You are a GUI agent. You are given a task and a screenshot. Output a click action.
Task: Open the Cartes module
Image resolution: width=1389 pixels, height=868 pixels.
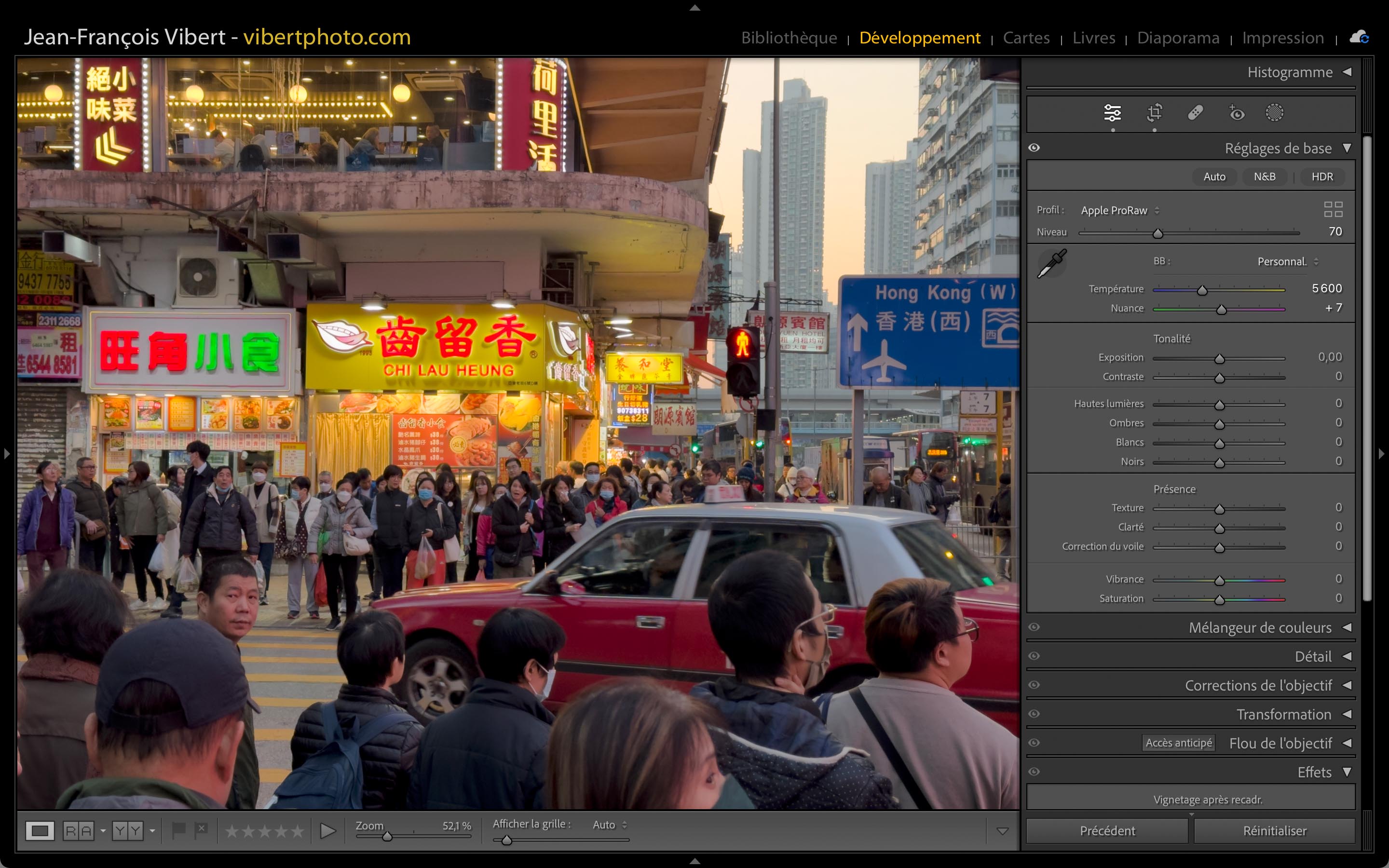tap(1026, 38)
